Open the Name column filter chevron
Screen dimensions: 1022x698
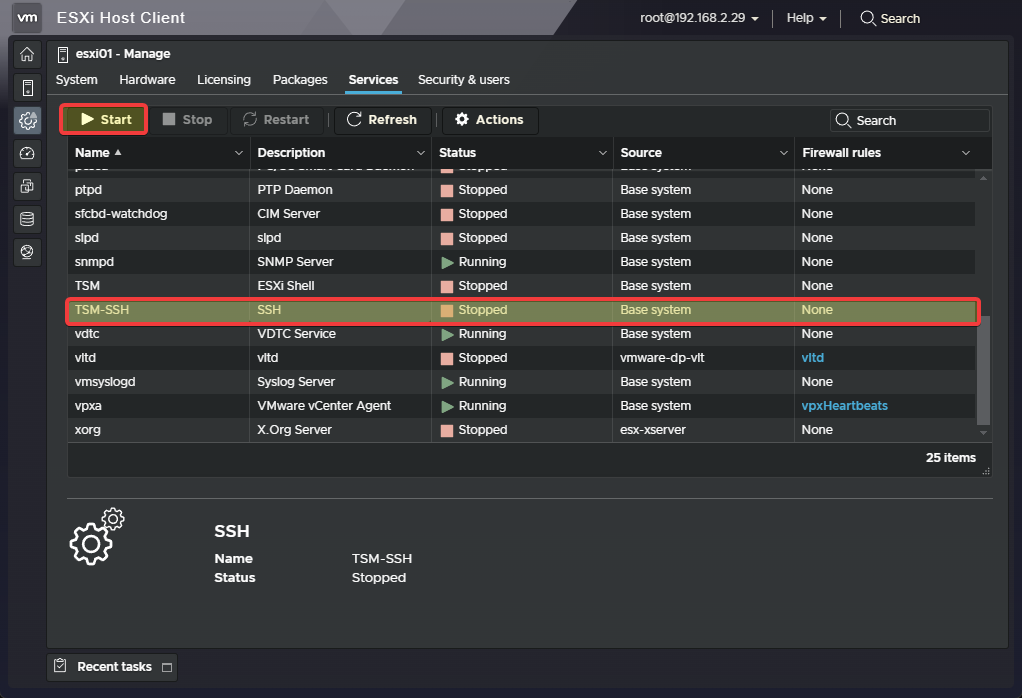239,153
